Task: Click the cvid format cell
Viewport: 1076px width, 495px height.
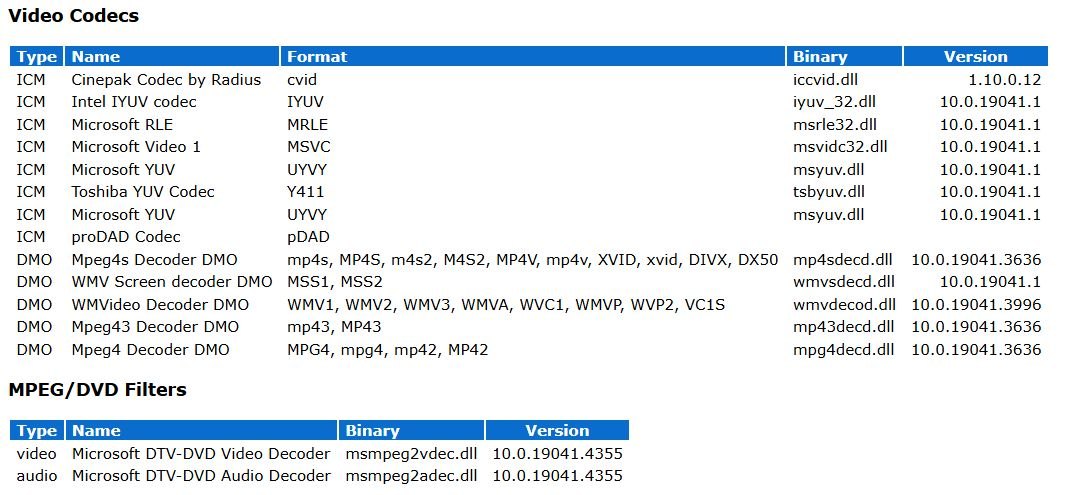Action: tap(302, 80)
